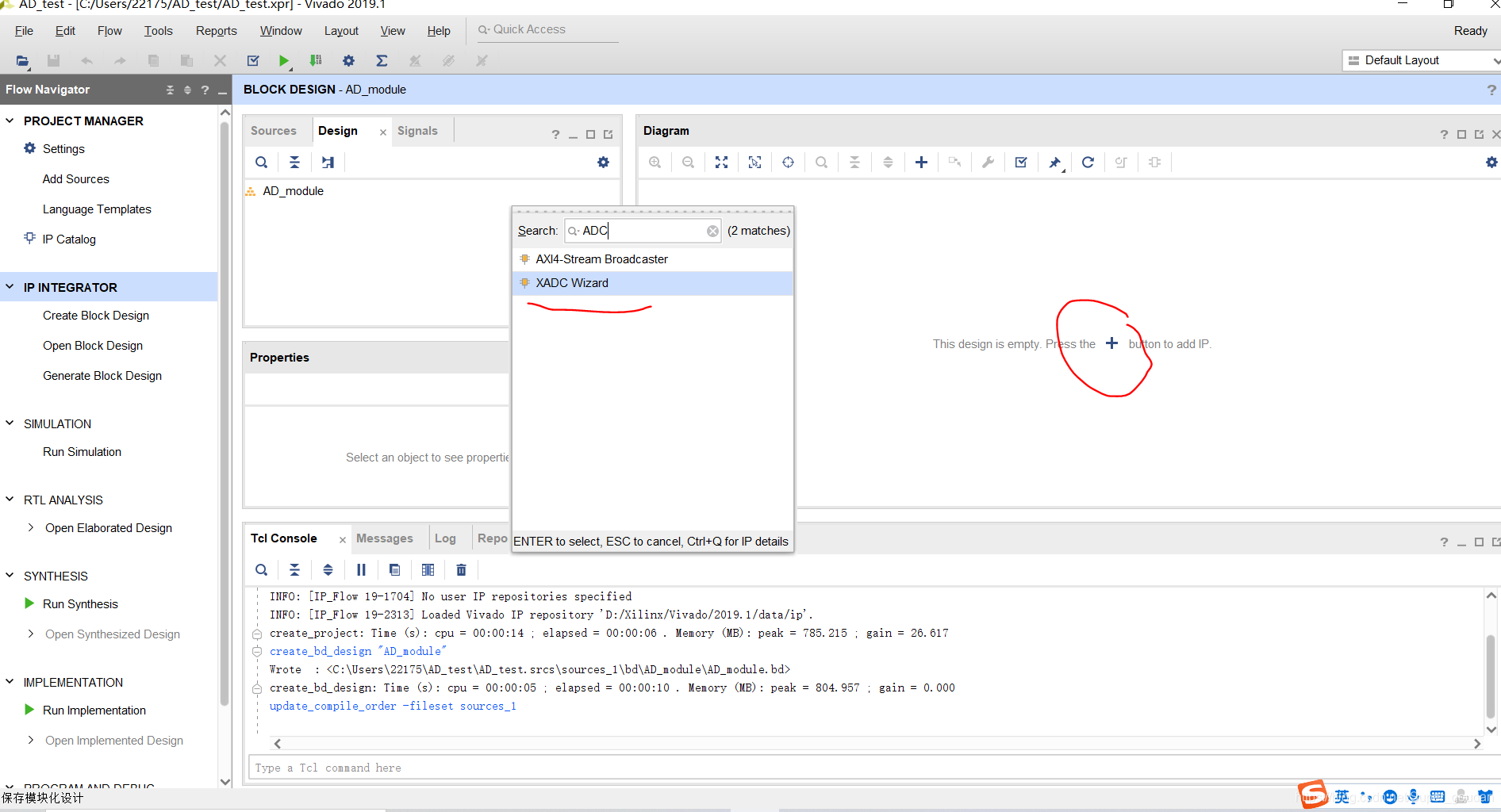Collapse all in the Design panel
This screenshot has height=812, width=1501.
[x=294, y=163]
